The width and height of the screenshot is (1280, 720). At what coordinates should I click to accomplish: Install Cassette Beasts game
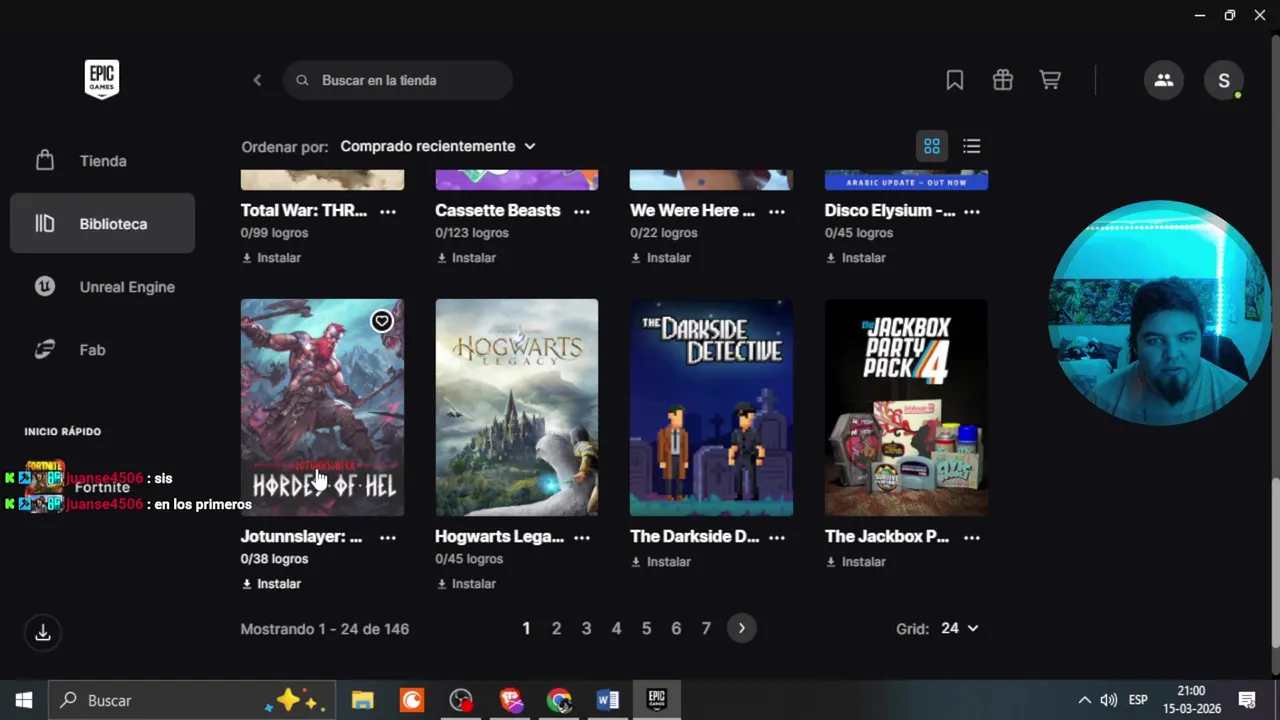(x=466, y=258)
